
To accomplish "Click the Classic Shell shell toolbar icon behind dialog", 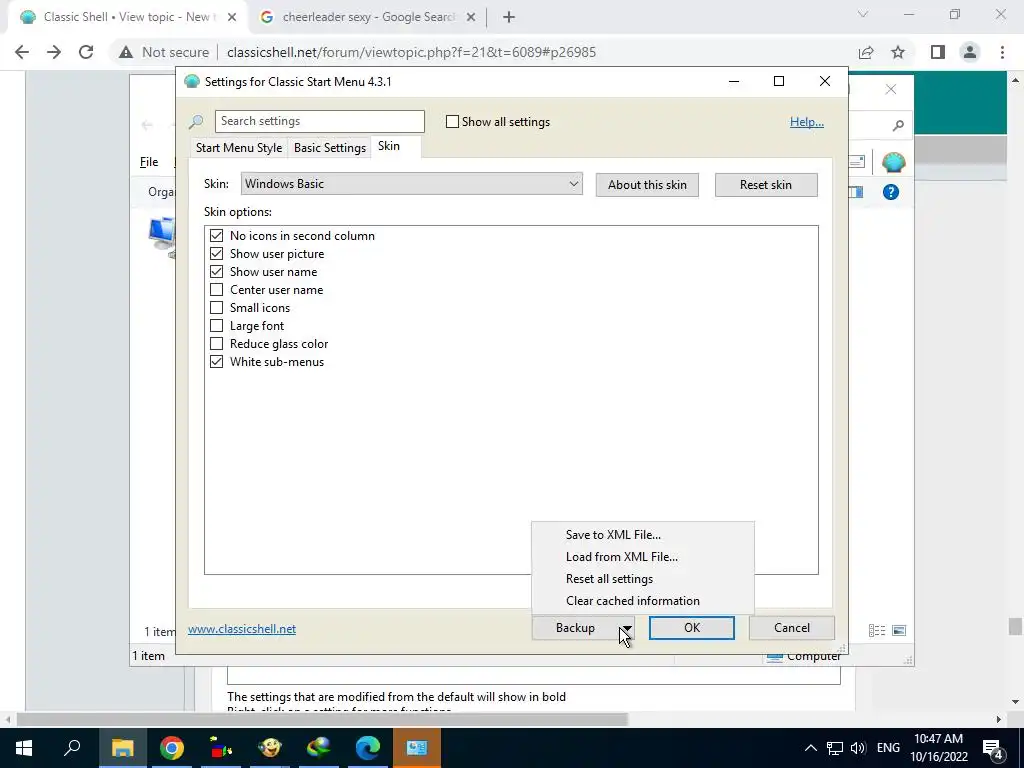I will (x=893, y=162).
